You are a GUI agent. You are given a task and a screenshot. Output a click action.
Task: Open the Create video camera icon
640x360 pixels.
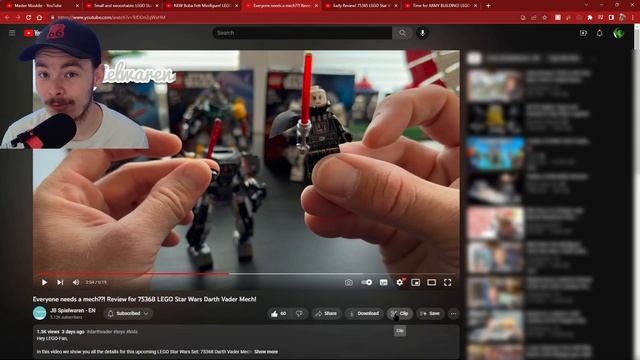tap(583, 33)
